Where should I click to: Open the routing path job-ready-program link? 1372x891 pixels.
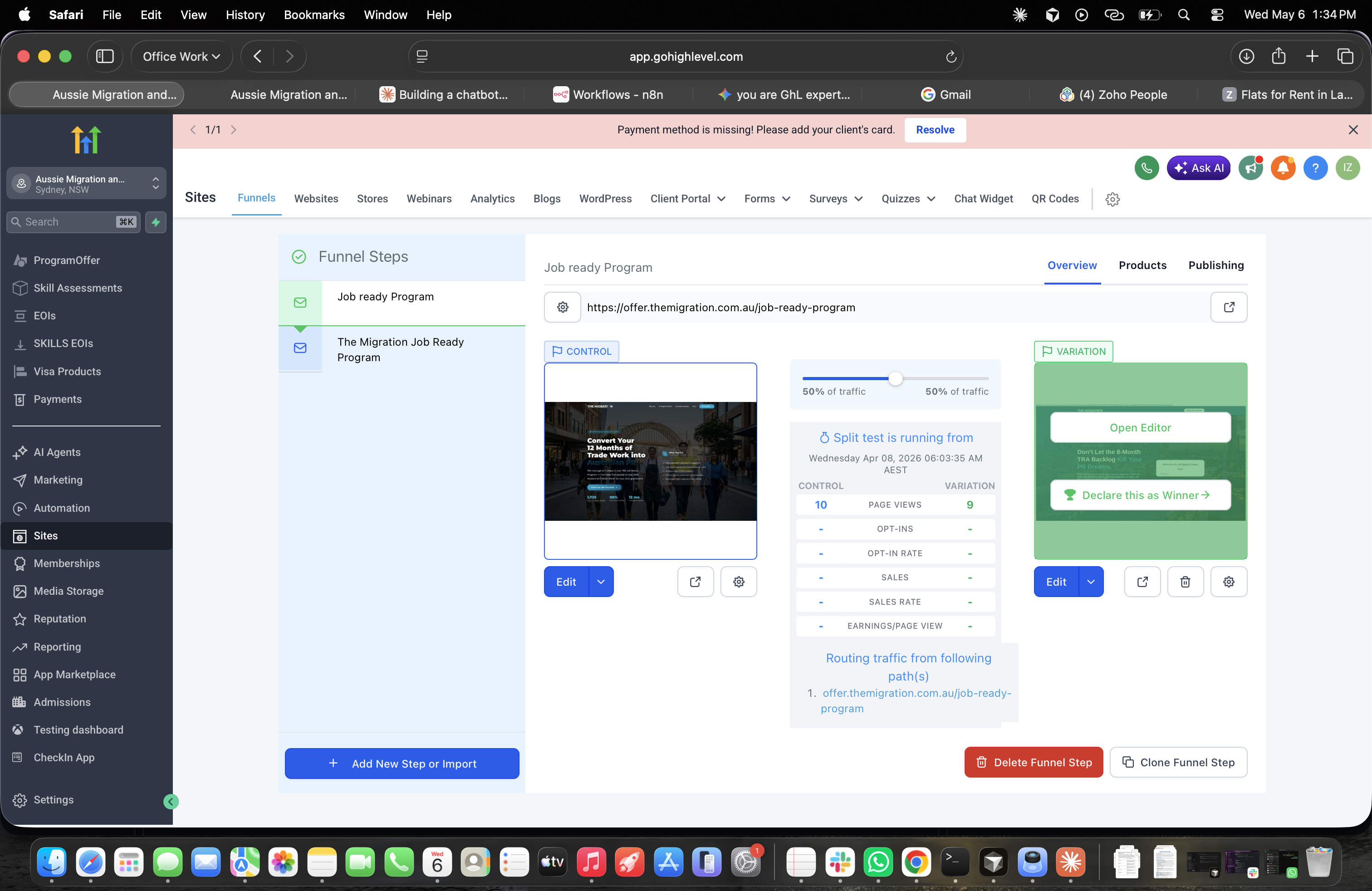tap(916, 700)
